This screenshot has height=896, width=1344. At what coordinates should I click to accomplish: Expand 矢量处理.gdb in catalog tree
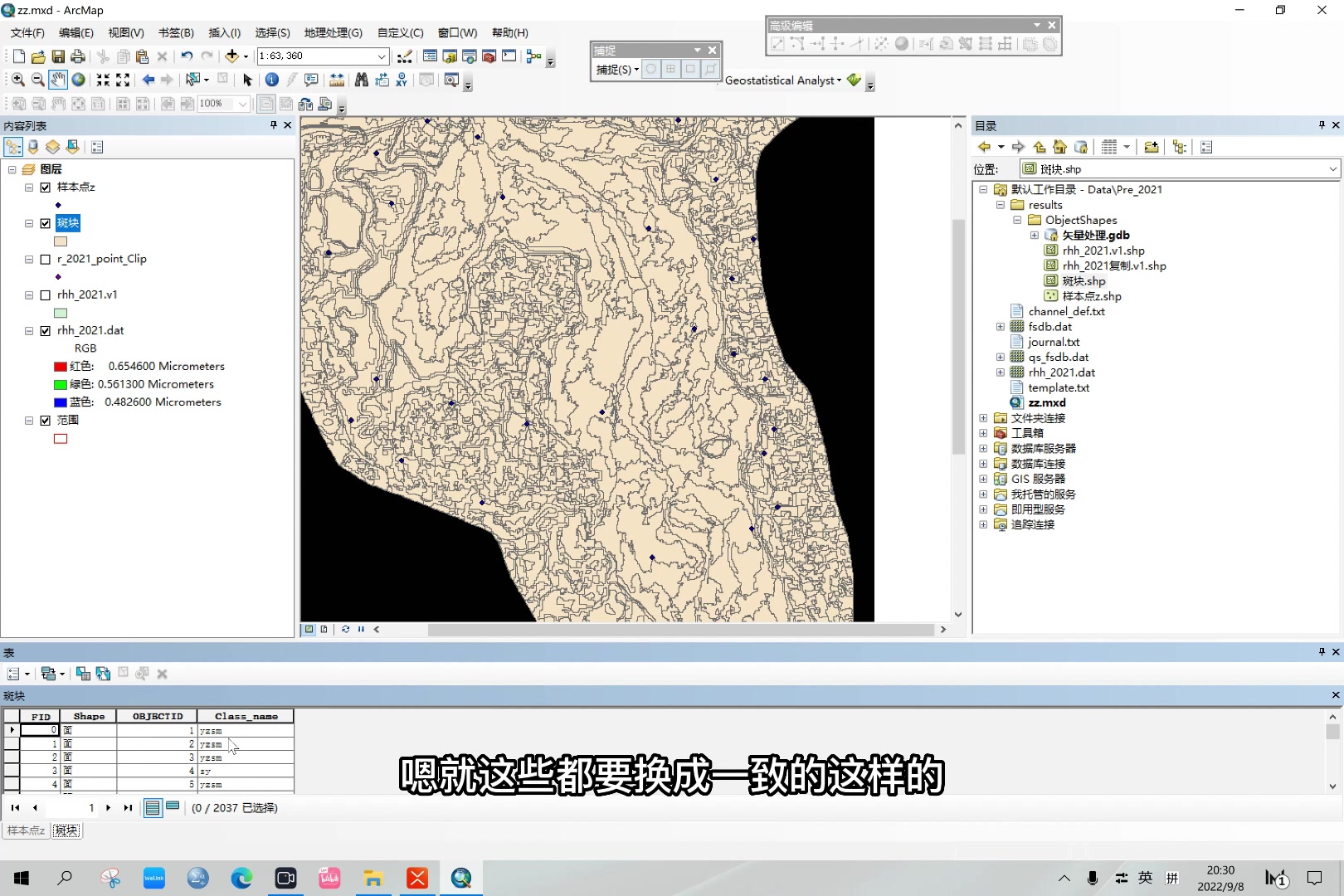(1035, 236)
